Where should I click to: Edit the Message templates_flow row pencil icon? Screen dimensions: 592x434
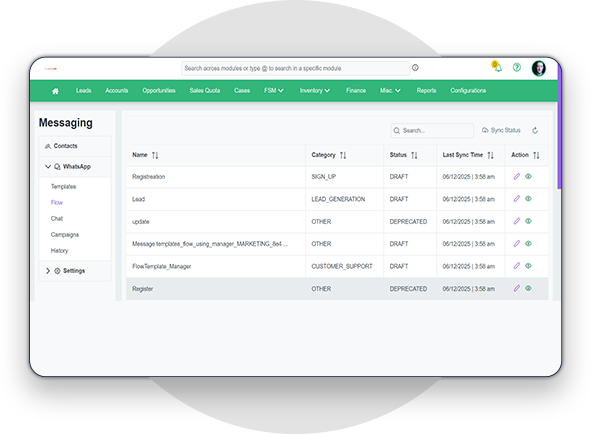516,243
